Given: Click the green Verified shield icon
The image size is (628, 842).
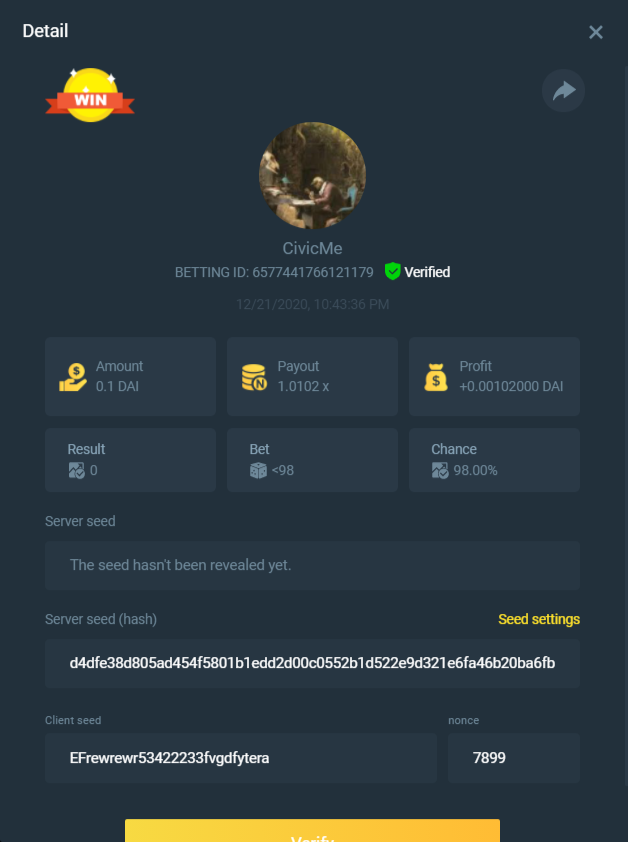Looking at the screenshot, I should point(393,271).
